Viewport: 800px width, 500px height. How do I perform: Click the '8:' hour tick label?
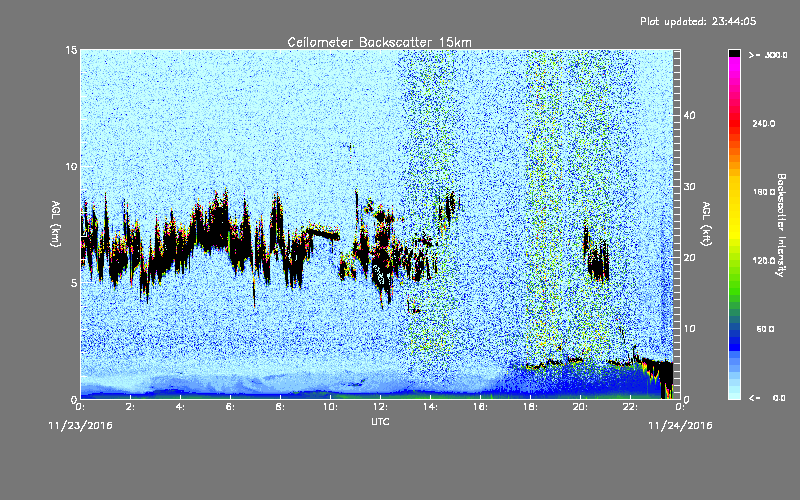point(280,407)
